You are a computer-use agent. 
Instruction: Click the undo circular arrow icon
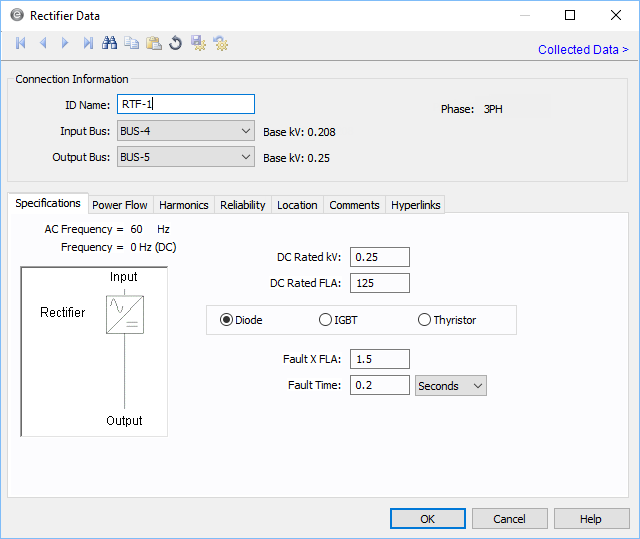pyautogui.click(x=176, y=43)
